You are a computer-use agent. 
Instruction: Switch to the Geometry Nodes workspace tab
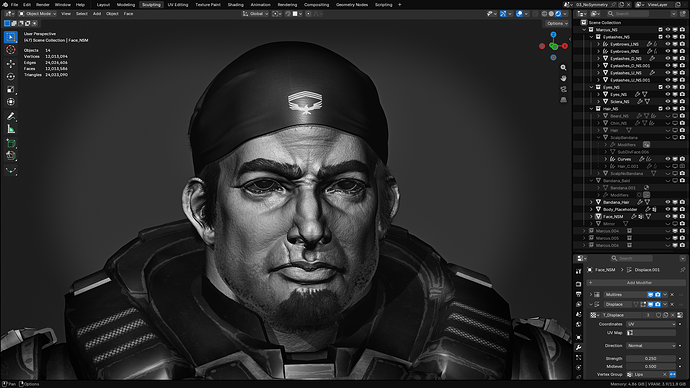point(352,4)
